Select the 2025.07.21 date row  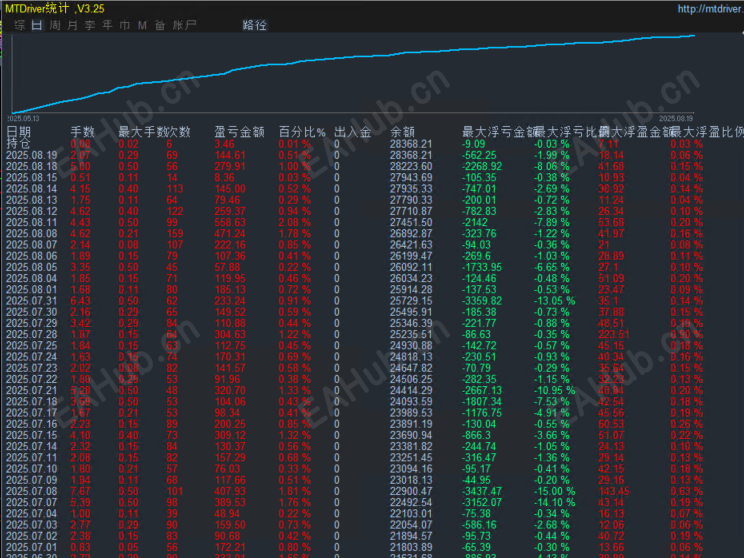click(31, 391)
